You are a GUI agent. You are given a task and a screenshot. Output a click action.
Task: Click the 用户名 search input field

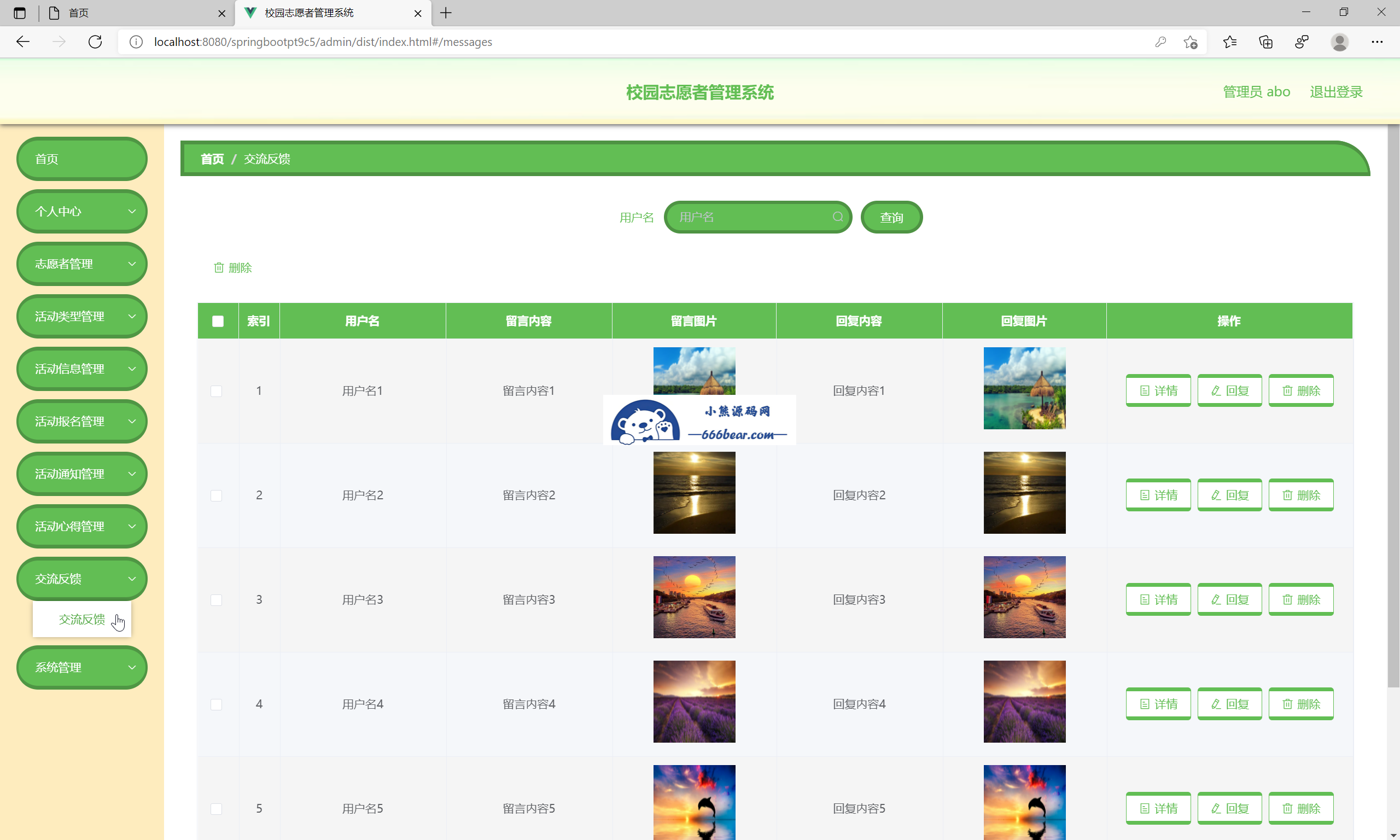point(750,217)
